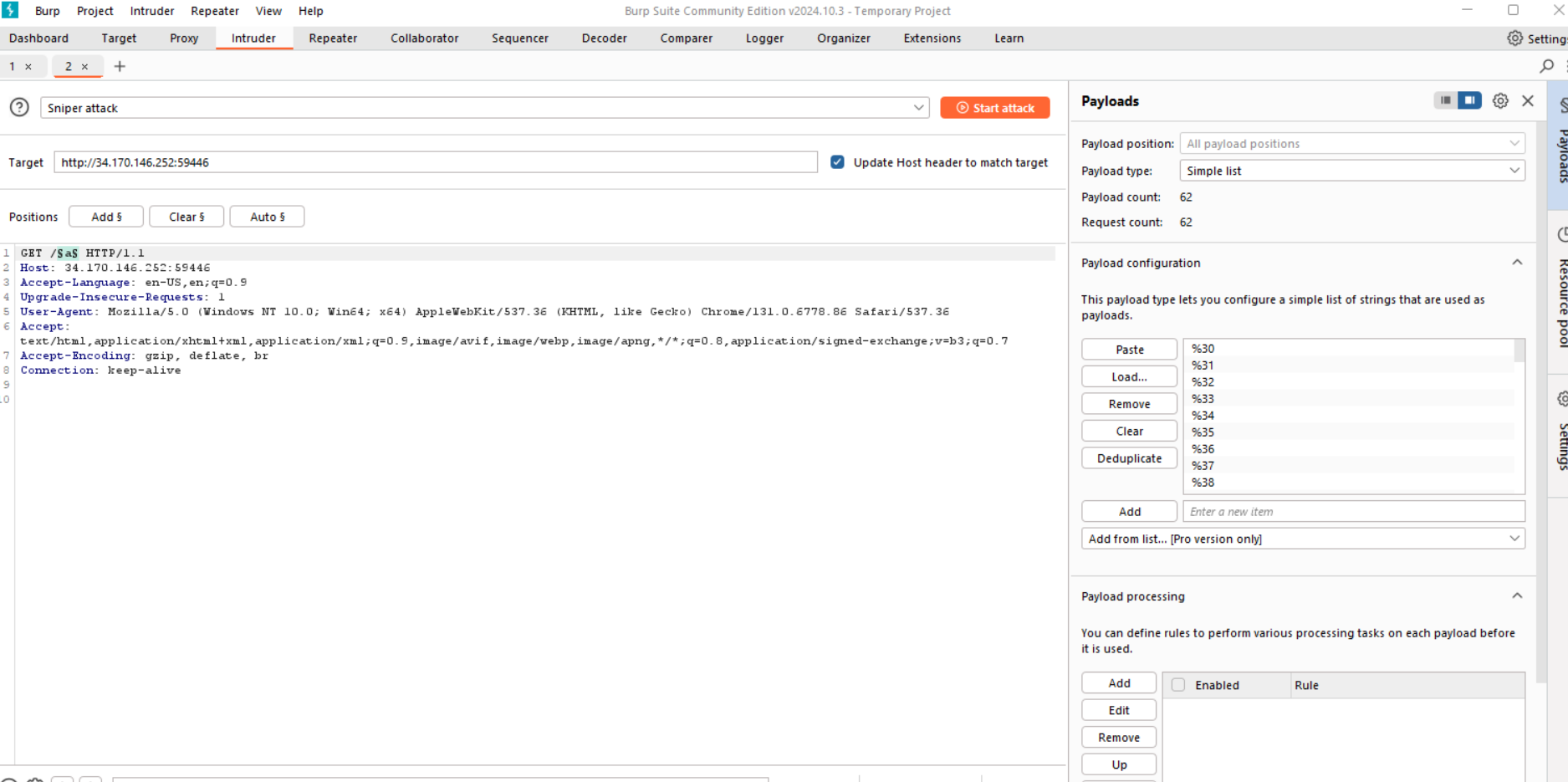
Task: Collapse the Payload processing section
Action: coord(1517,596)
